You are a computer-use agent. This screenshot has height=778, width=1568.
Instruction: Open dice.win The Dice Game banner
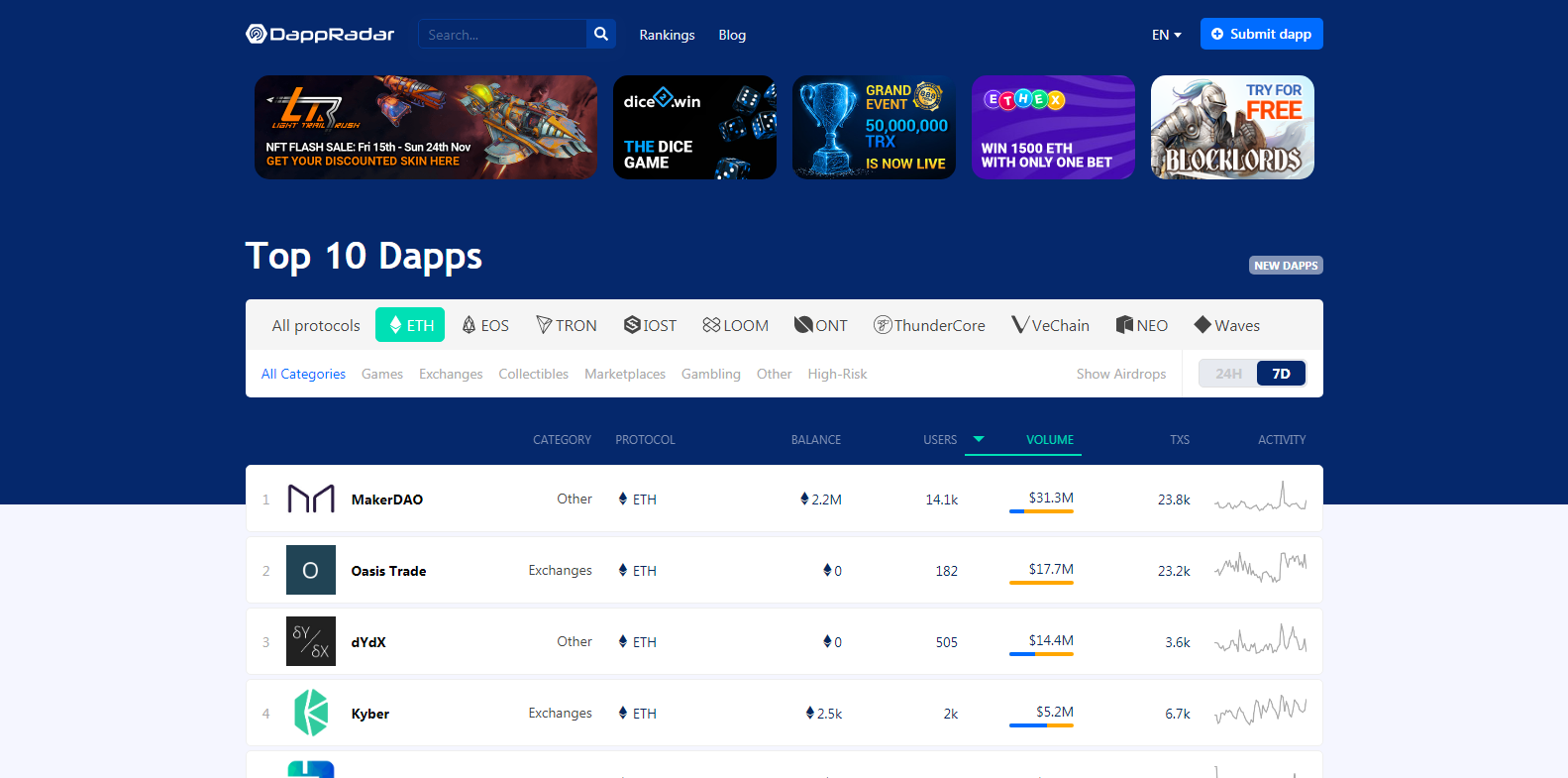coord(694,127)
